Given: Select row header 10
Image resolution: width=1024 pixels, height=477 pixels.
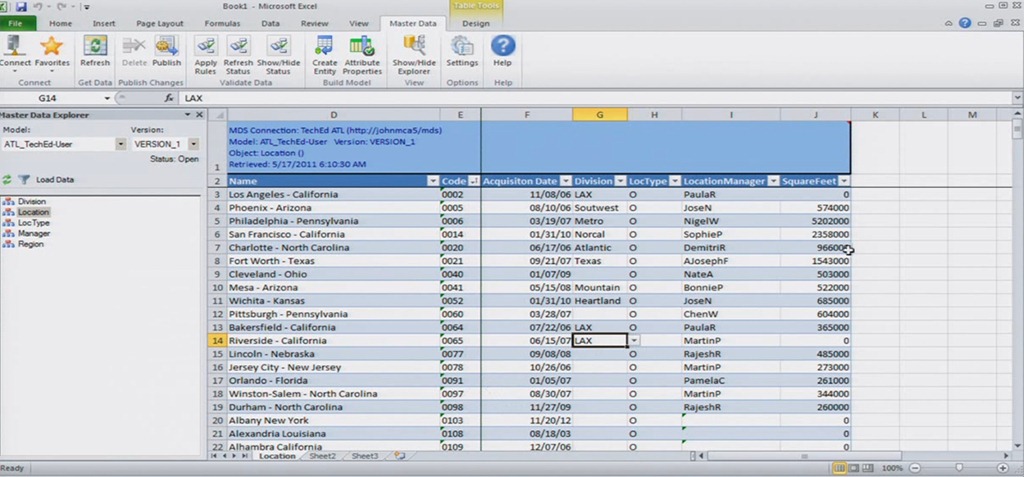Looking at the screenshot, I should click(x=217, y=288).
